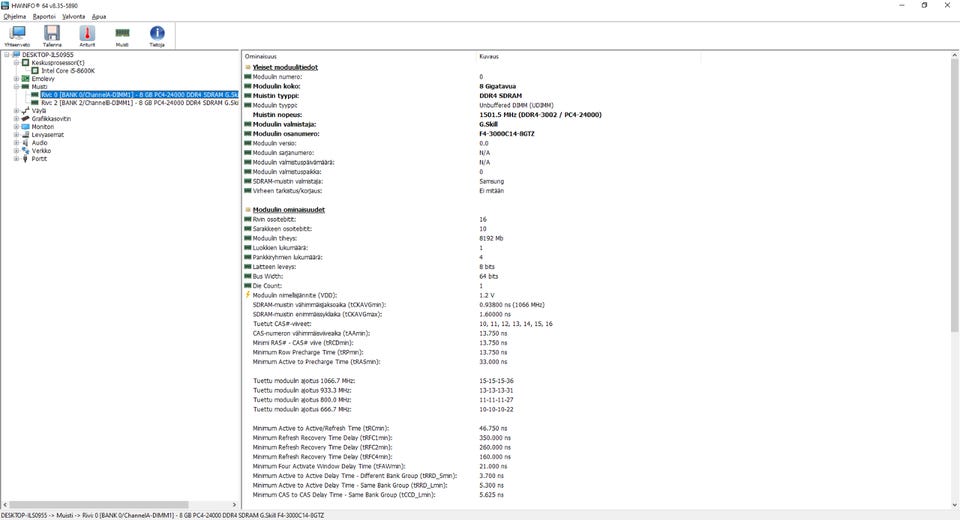Collapse the DESKTOP-ILS0955 root node
960x520 pixels.
coord(7,55)
